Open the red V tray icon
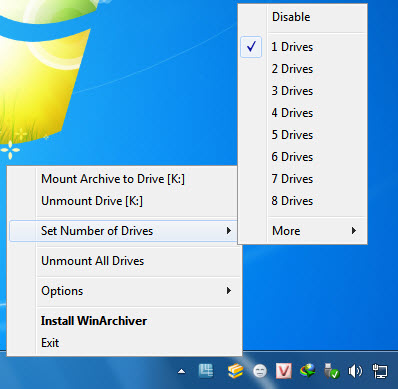398x389 pixels. click(284, 371)
